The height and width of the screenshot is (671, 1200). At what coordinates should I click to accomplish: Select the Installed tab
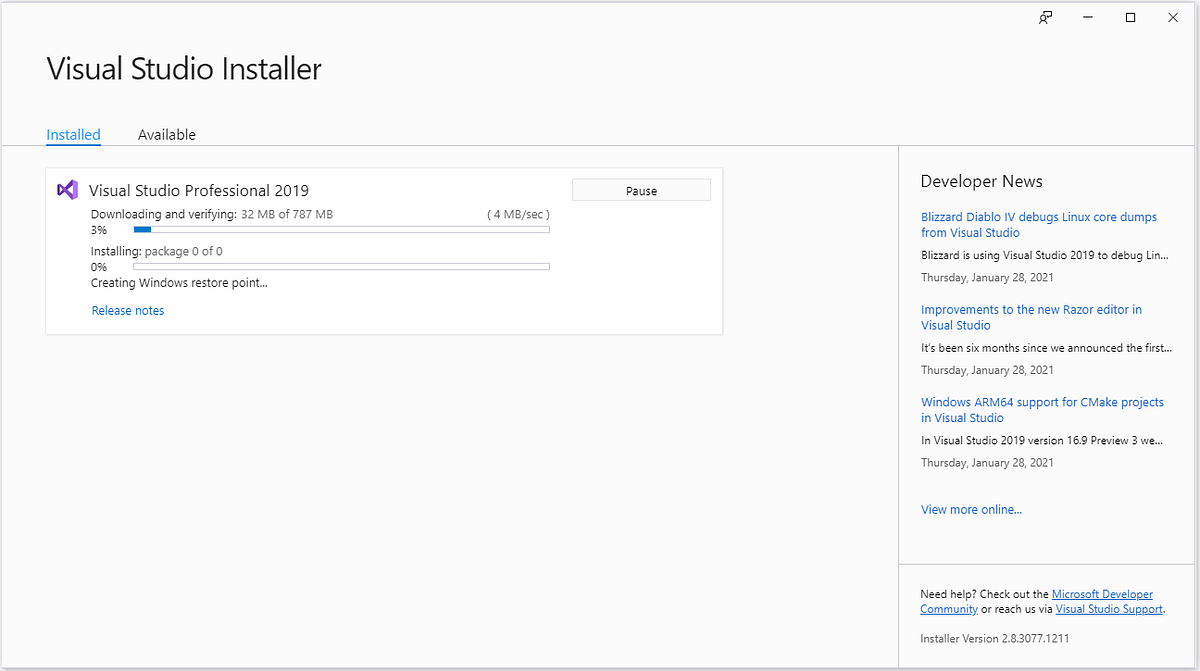pos(73,134)
